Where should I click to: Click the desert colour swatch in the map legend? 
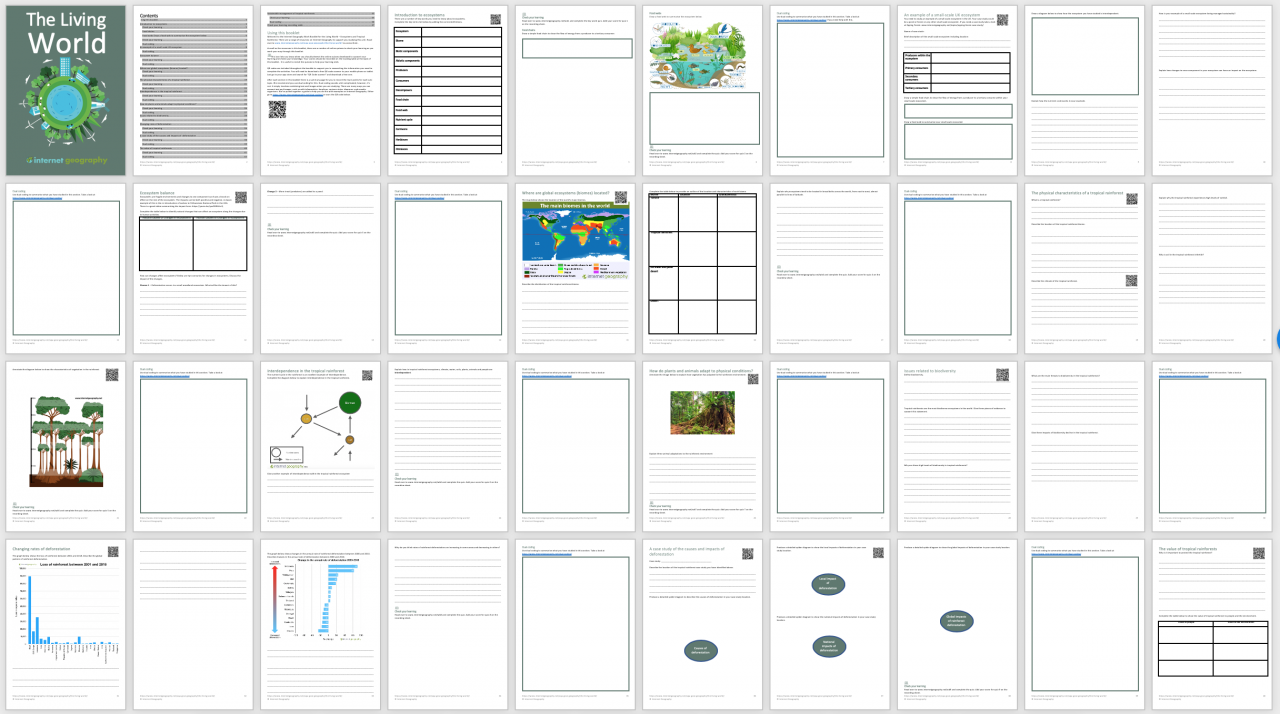point(596,268)
